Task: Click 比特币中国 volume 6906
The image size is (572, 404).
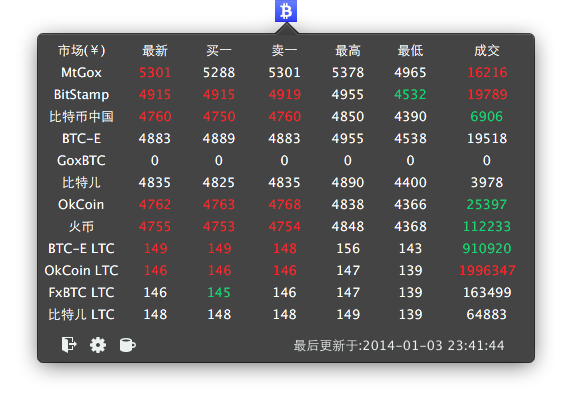Action: pyautogui.click(x=487, y=116)
